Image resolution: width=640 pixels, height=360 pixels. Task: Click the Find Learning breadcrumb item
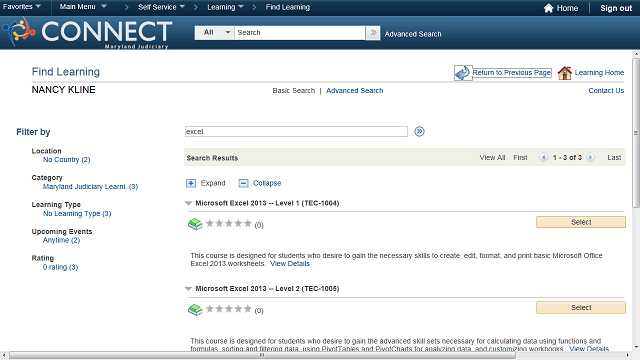[x=288, y=7]
